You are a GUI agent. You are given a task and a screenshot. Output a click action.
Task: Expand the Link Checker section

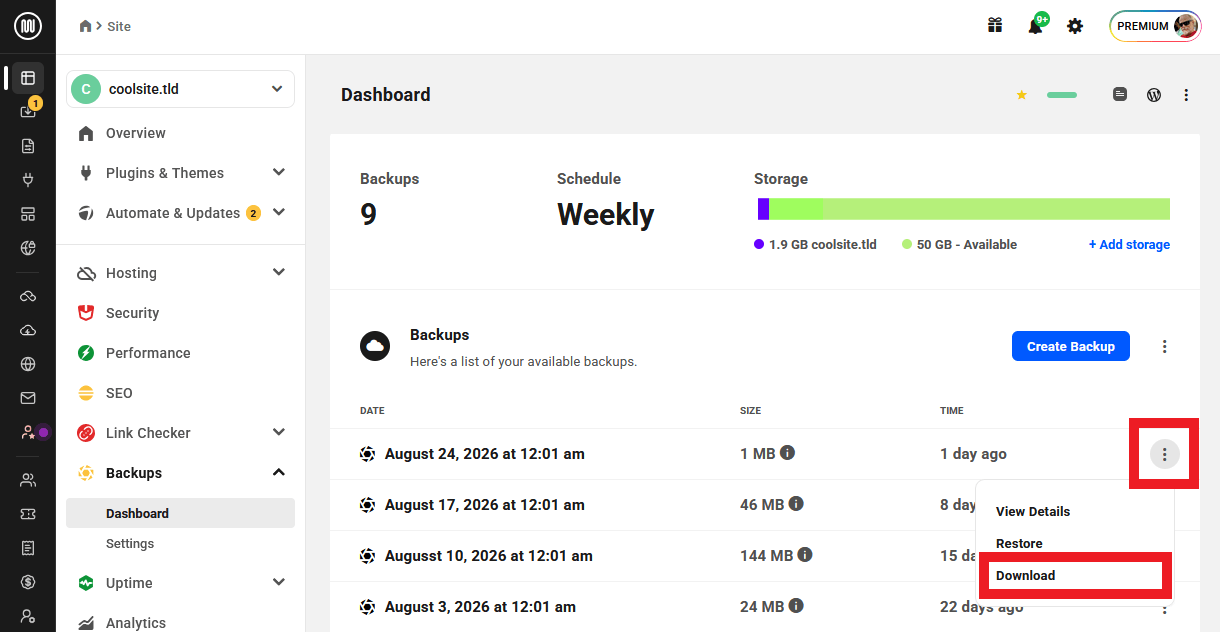click(279, 433)
